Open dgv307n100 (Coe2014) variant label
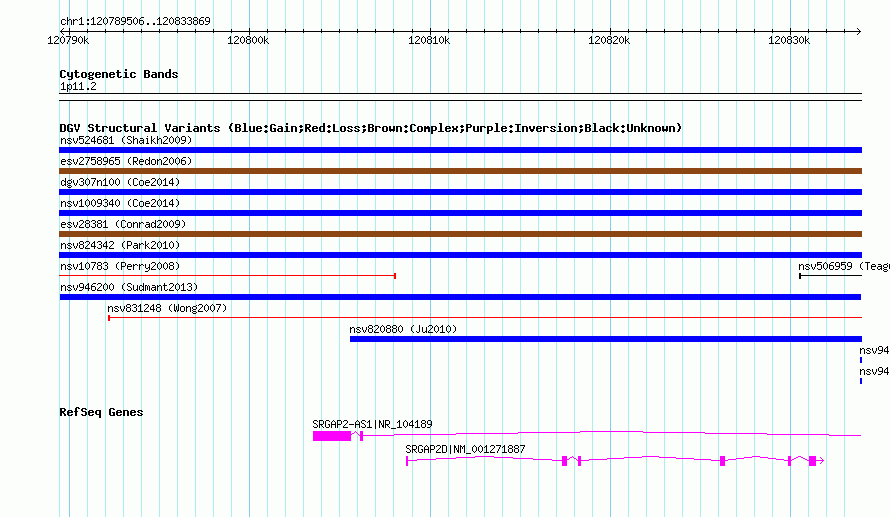The height and width of the screenshot is (517, 890). pos(120,182)
